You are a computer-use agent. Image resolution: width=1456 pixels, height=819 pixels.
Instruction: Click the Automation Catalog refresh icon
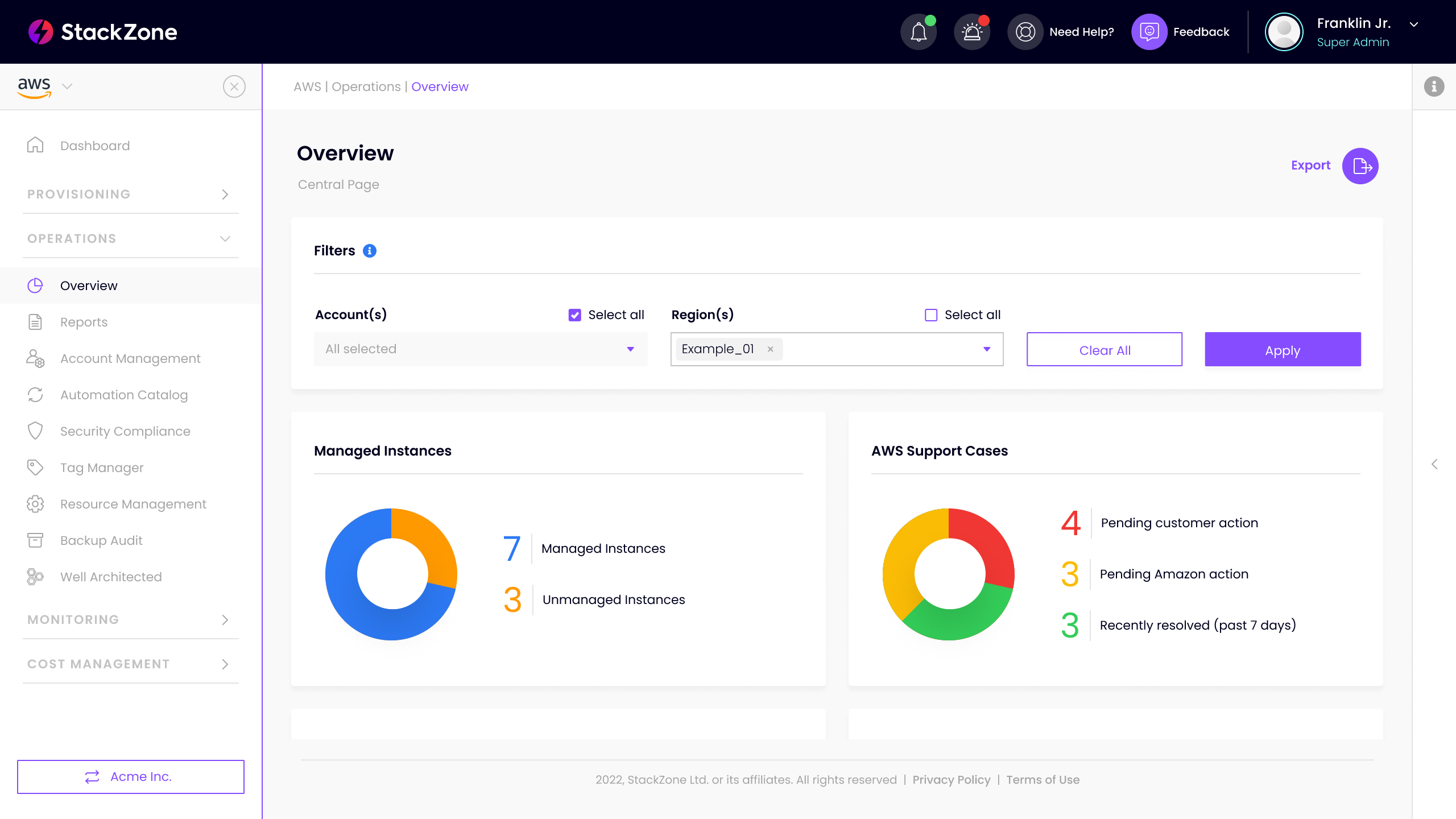[x=35, y=395]
